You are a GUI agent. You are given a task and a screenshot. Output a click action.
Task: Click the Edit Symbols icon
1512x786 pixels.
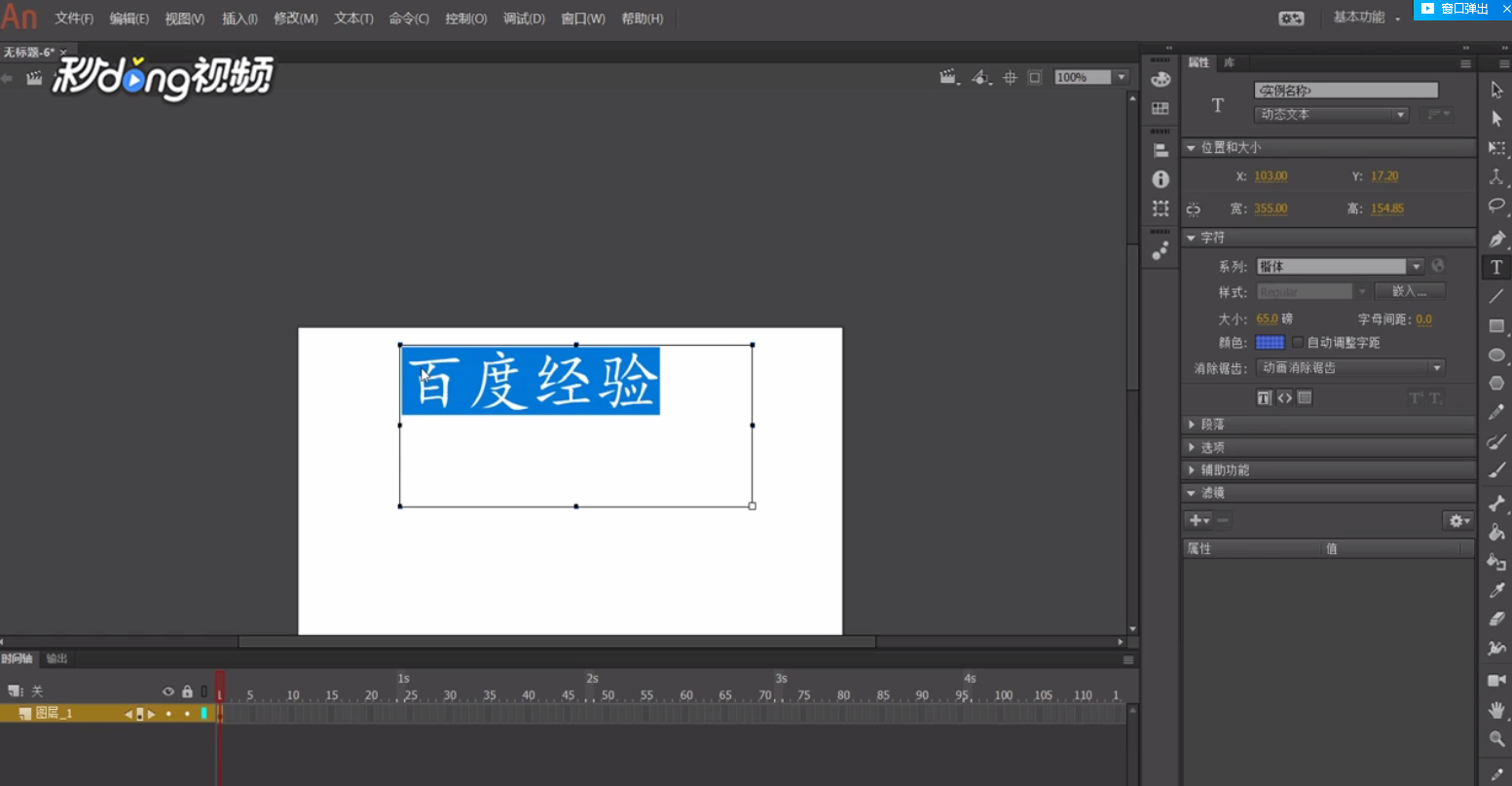tap(980, 77)
